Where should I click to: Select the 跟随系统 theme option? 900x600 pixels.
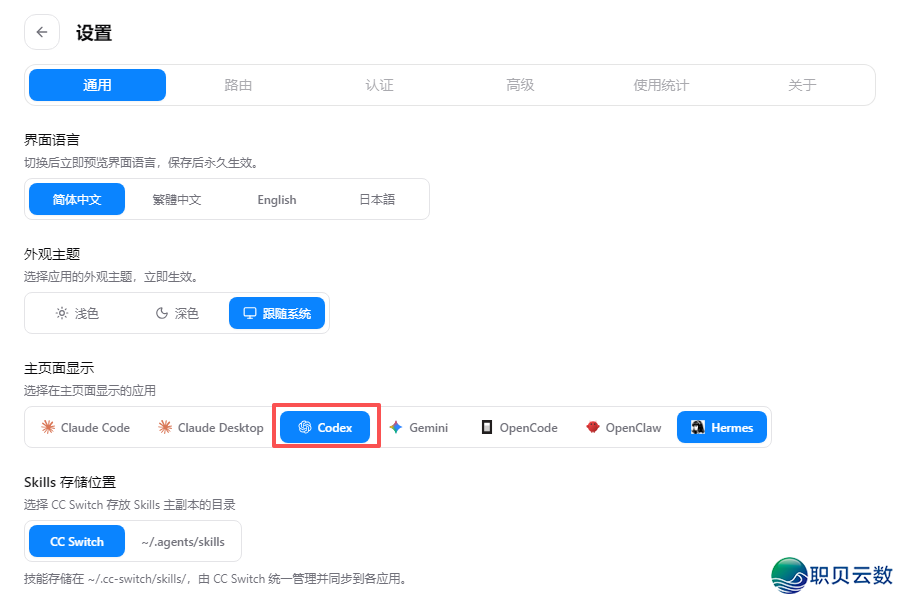click(x=277, y=313)
